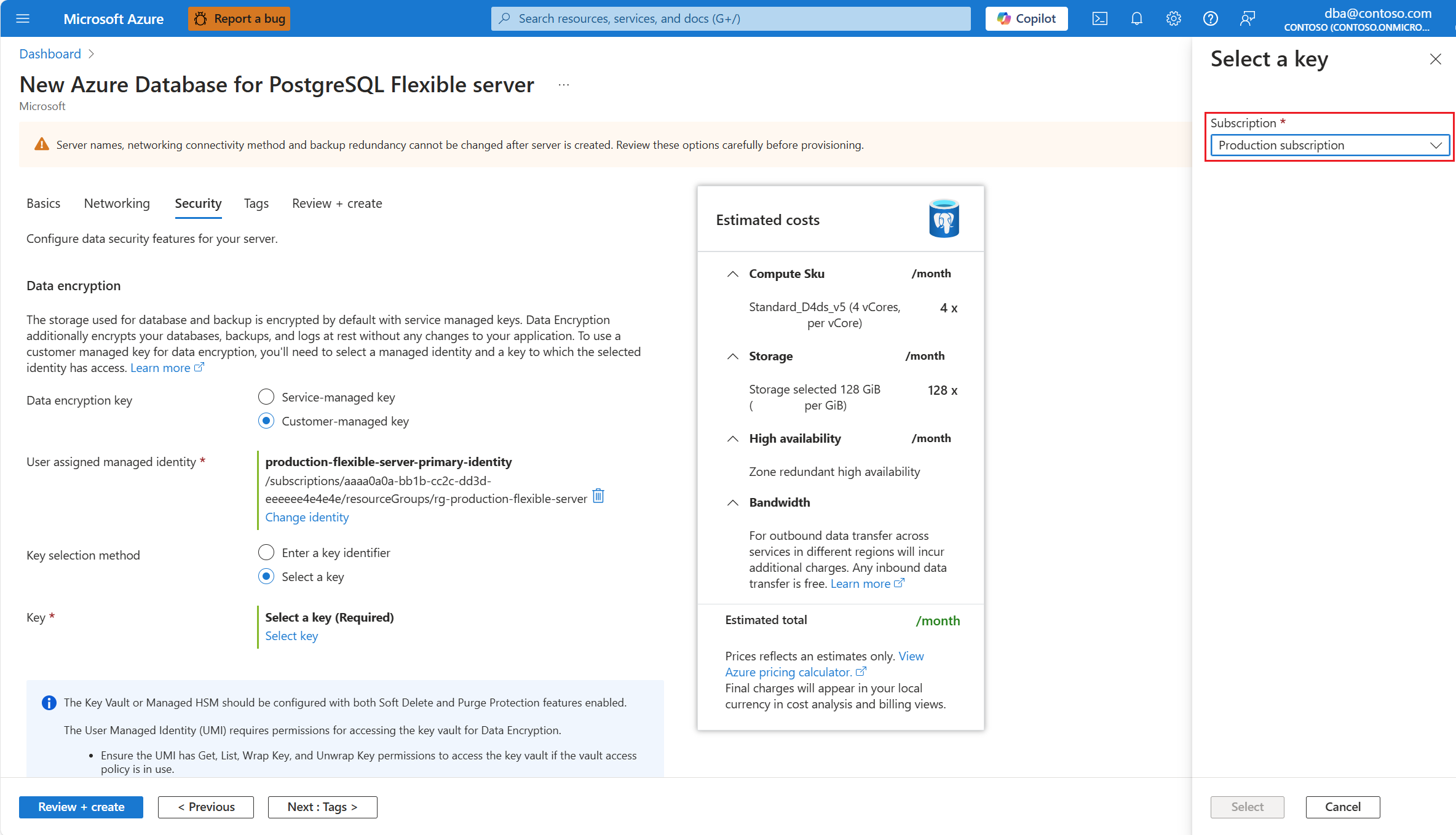
Task: Click the feedback icon in header
Action: click(1247, 18)
